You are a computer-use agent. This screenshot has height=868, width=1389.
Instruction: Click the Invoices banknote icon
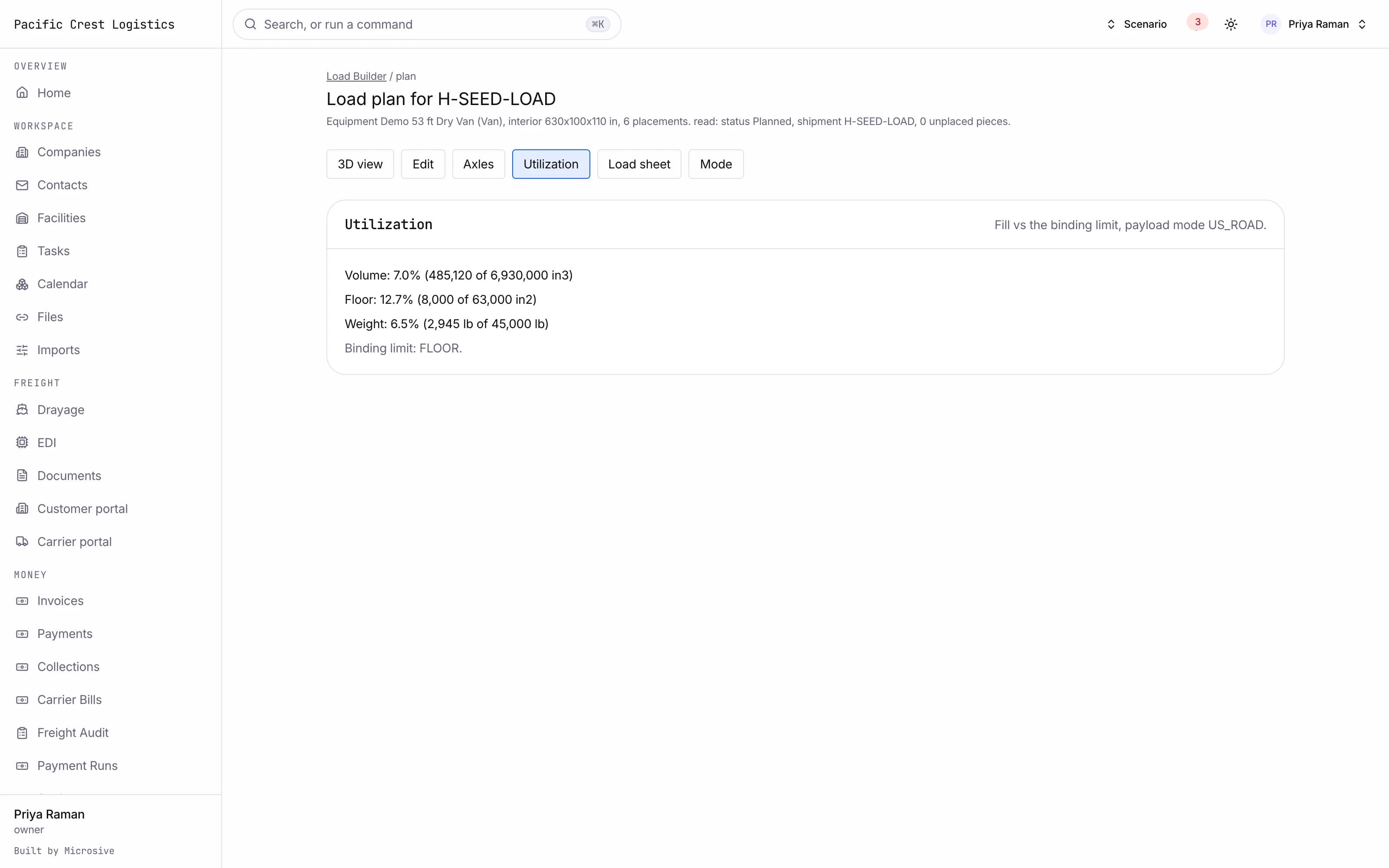(22, 601)
